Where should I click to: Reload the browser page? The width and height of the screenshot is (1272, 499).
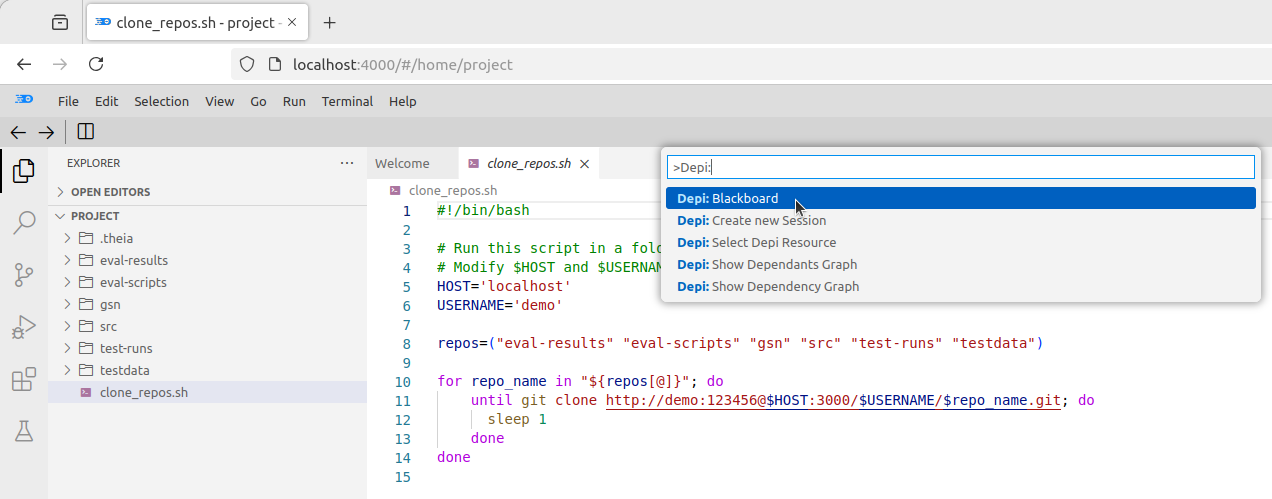click(96, 64)
